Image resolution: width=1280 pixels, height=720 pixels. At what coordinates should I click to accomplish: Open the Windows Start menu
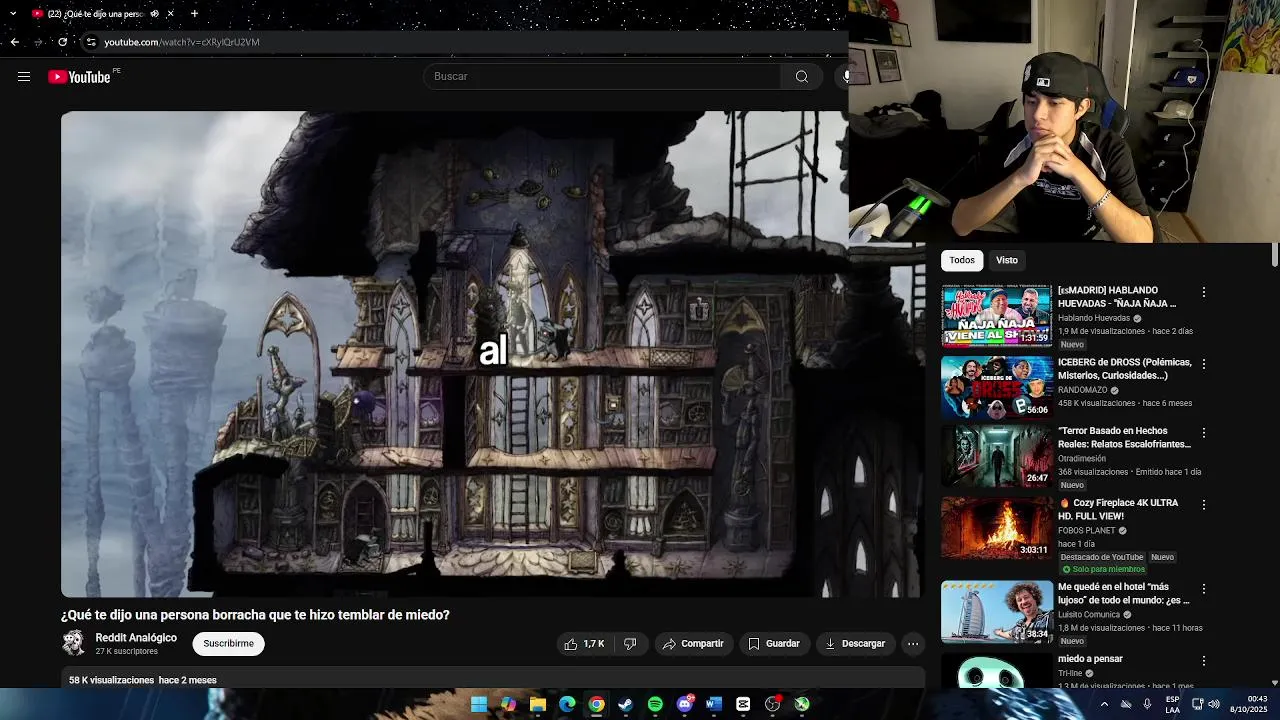(x=479, y=704)
